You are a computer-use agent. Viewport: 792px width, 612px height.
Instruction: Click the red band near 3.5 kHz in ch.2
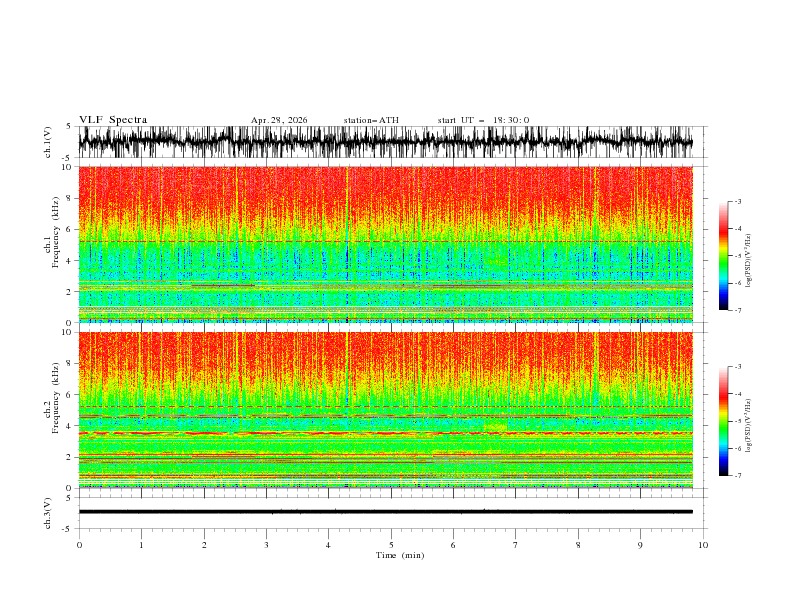click(385, 433)
